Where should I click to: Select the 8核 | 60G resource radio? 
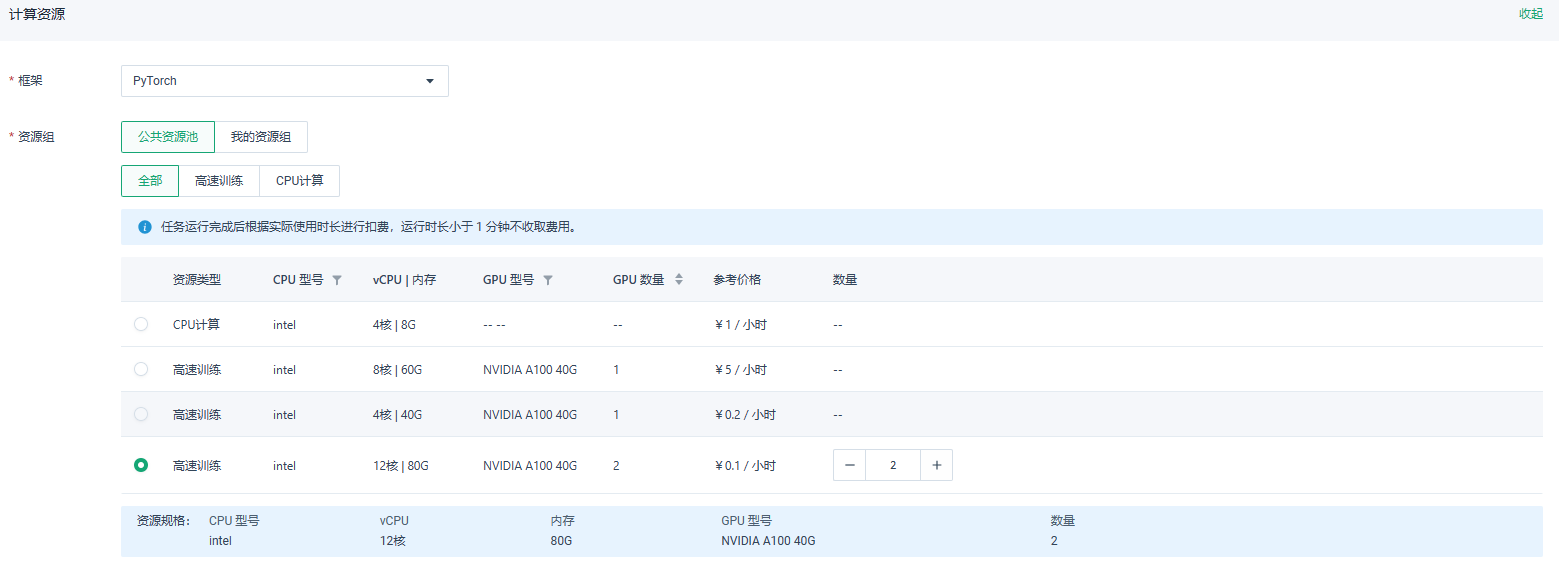[141, 369]
